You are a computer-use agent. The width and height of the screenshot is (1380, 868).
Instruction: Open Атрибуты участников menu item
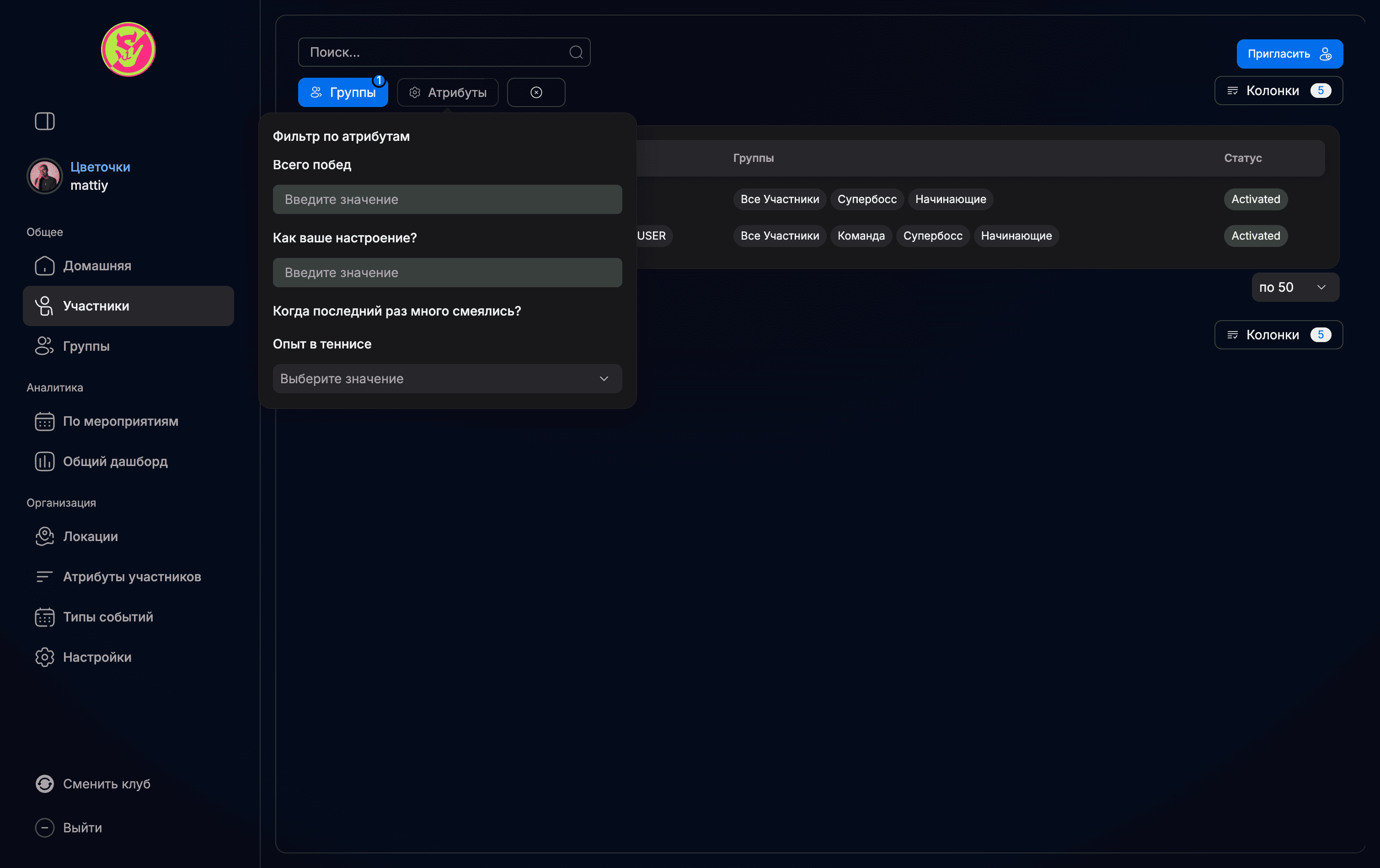tap(132, 577)
